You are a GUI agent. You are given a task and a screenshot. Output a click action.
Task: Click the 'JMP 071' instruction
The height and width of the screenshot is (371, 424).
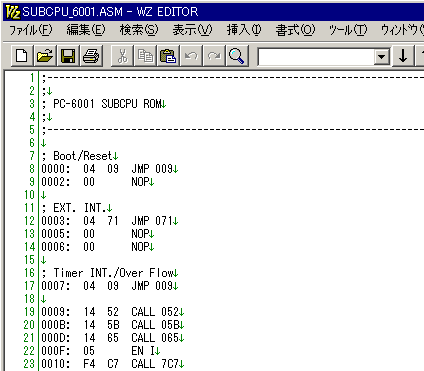point(152,221)
